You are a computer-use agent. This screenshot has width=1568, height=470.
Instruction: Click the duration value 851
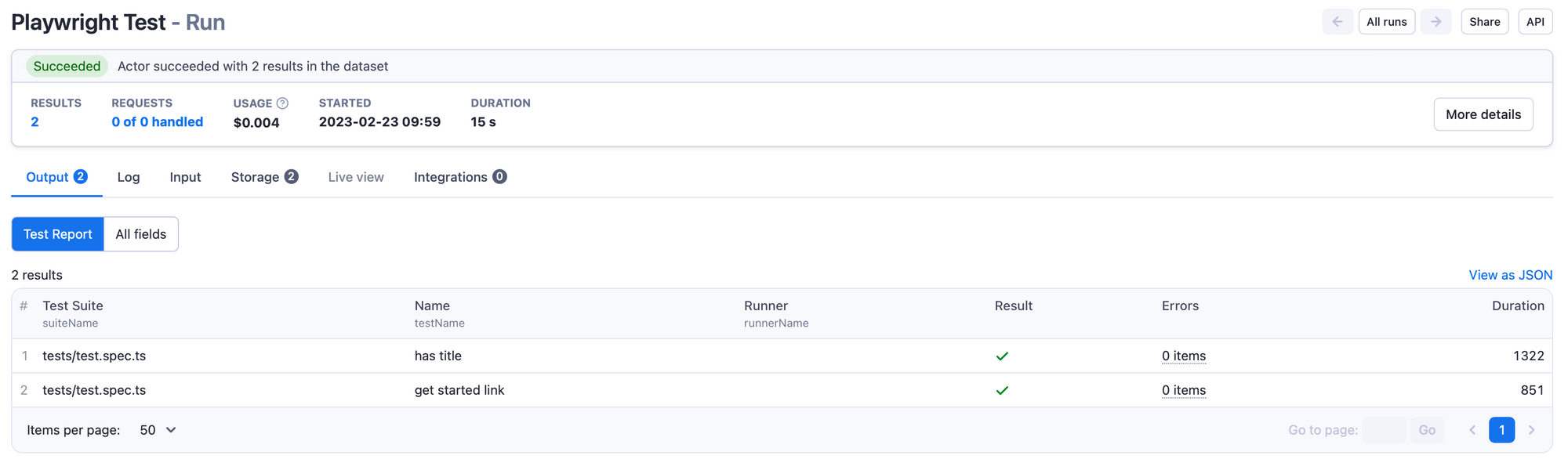tap(1533, 390)
